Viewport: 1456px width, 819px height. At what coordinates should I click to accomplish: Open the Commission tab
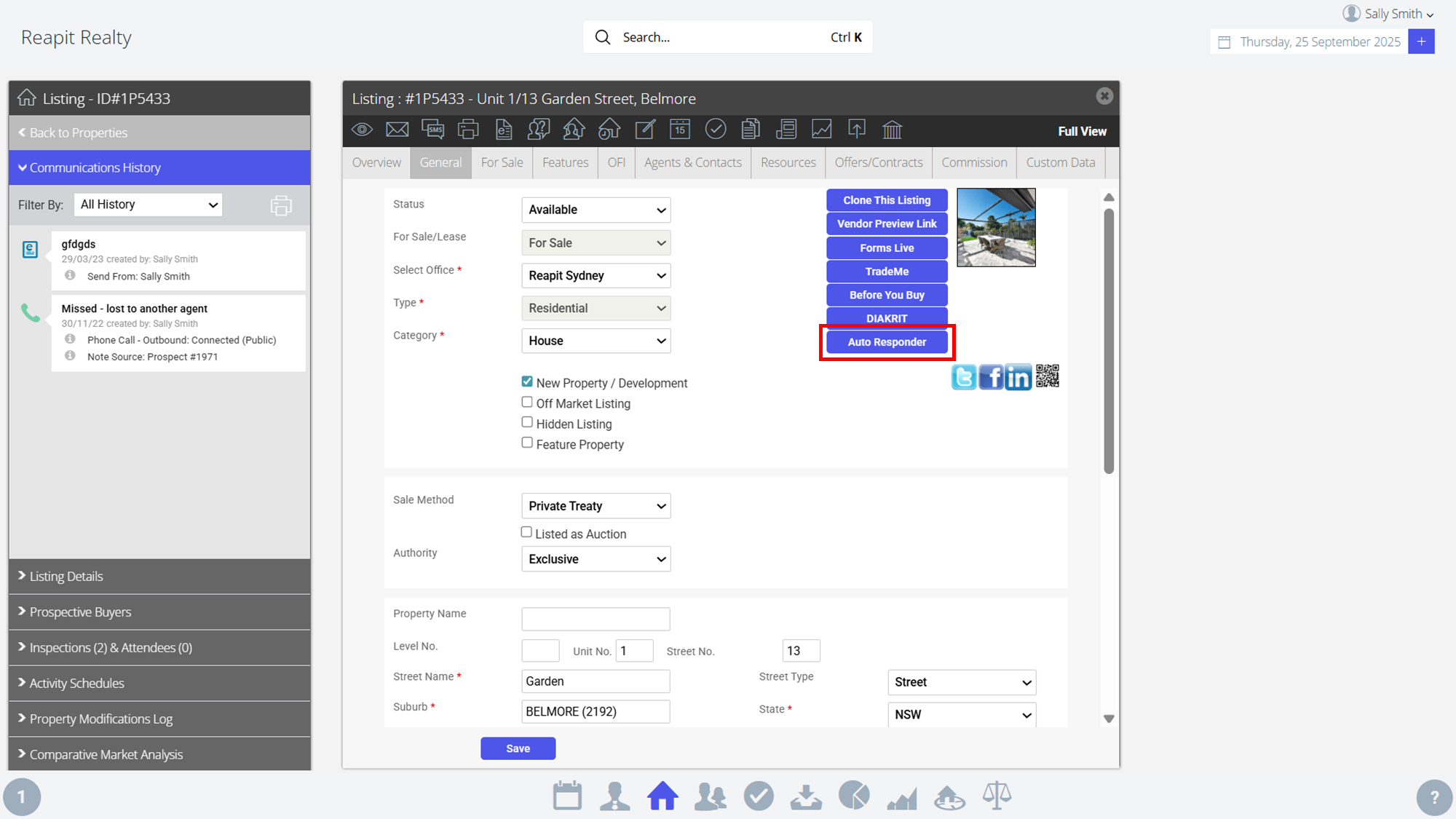(x=974, y=162)
